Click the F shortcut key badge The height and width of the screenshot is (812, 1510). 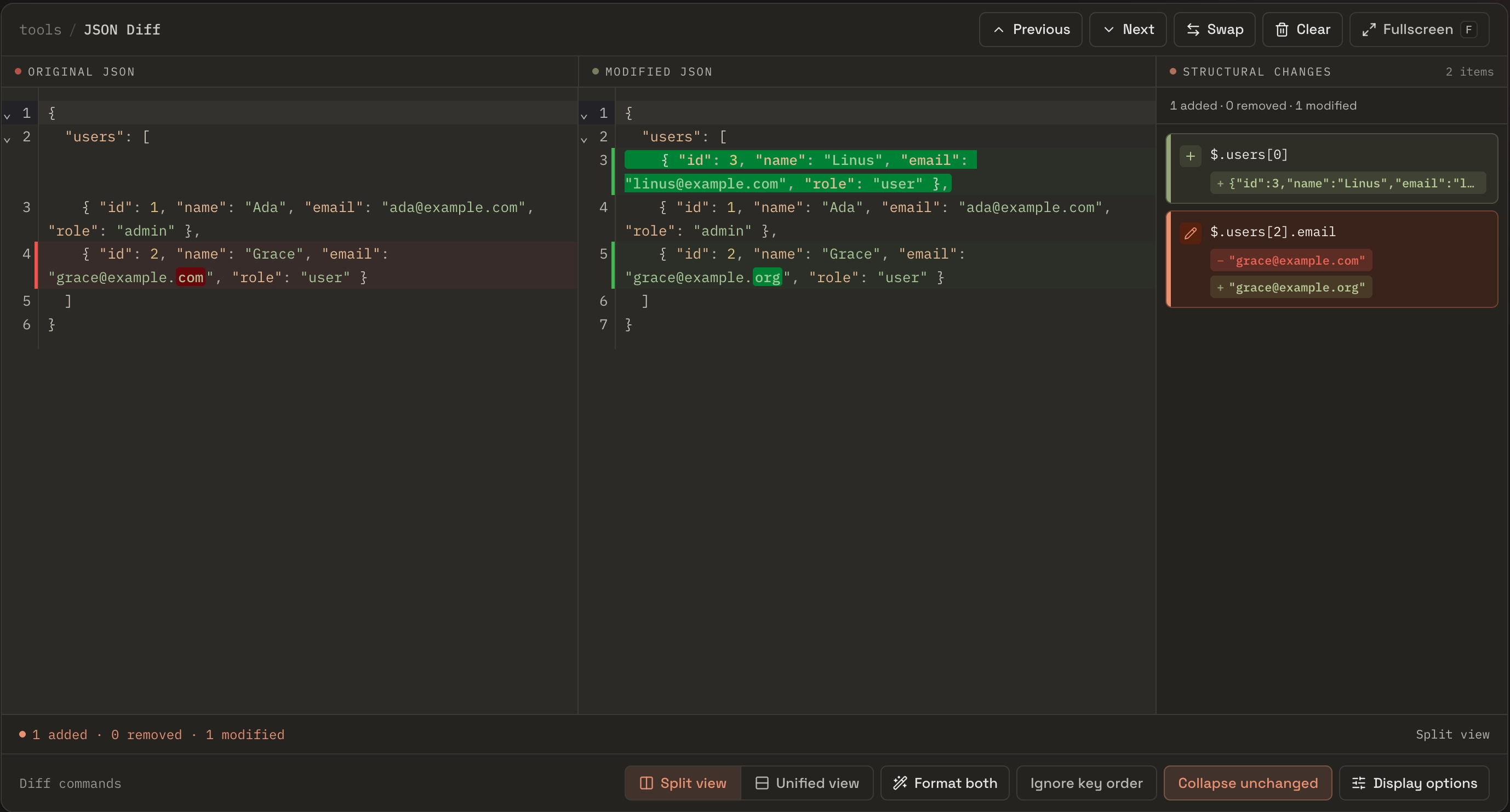click(1468, 30)
